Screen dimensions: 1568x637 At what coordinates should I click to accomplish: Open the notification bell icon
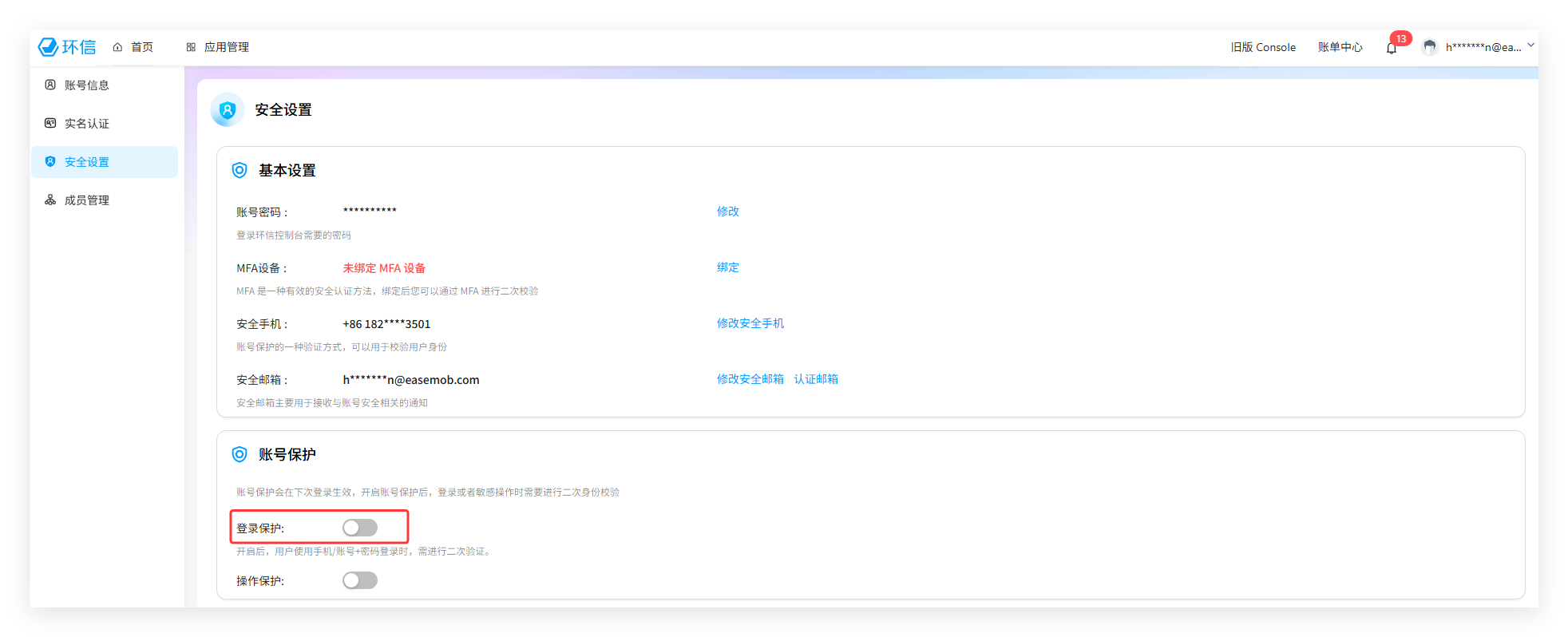pos(1392,48)
